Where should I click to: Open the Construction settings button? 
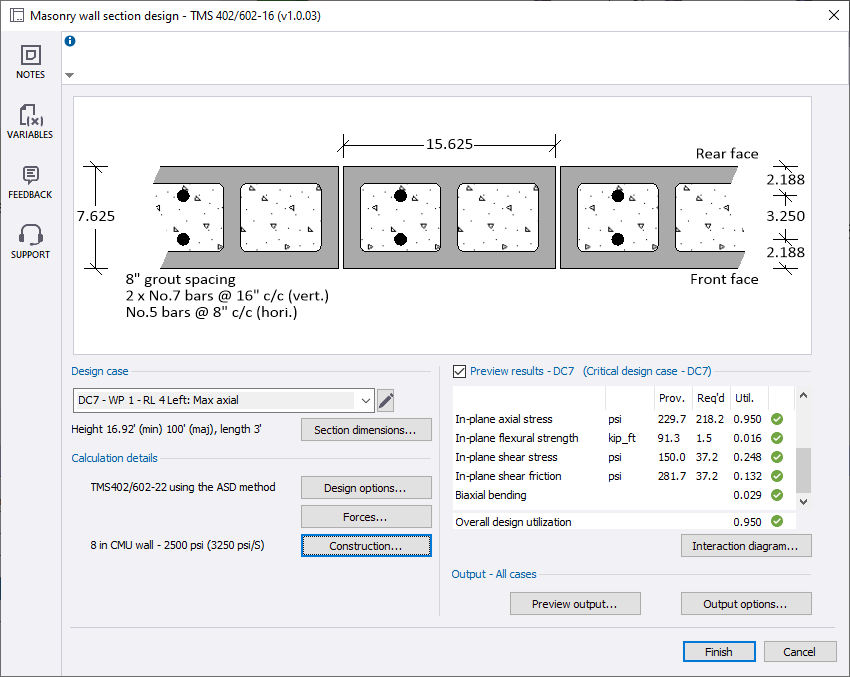366,546
